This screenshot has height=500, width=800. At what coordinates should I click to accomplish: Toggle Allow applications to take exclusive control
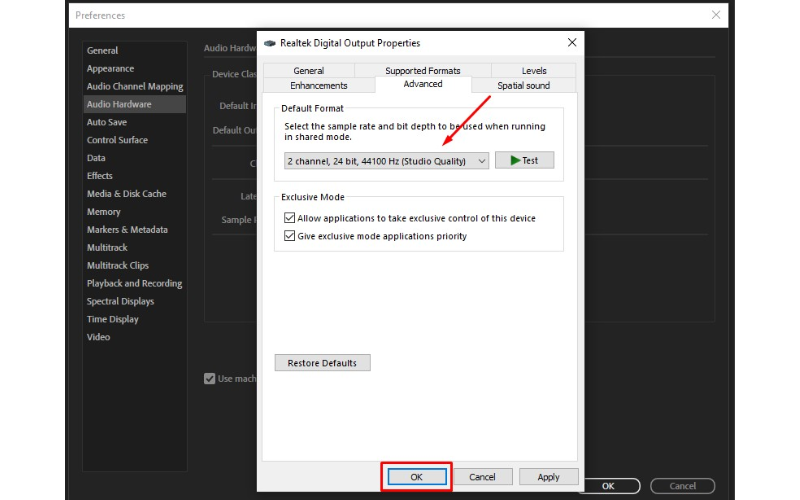click(290, 218)
